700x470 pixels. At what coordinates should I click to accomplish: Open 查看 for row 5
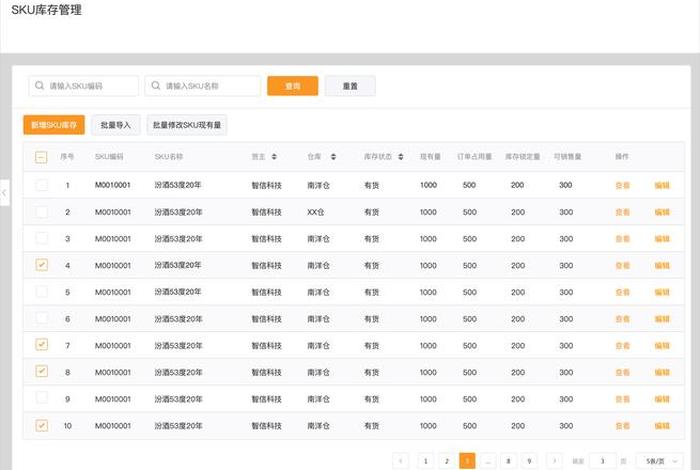click(x=622, y=292)
